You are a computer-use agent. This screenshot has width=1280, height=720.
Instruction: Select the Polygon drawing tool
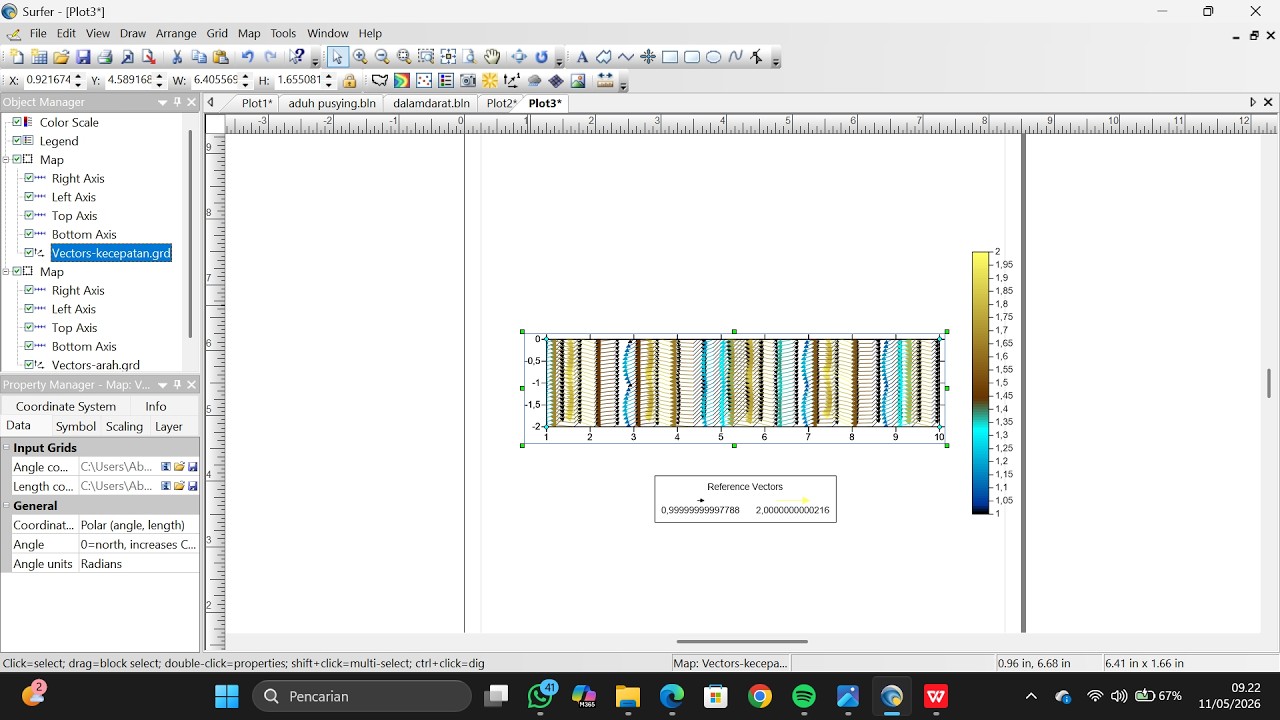[x=604, y=57]
